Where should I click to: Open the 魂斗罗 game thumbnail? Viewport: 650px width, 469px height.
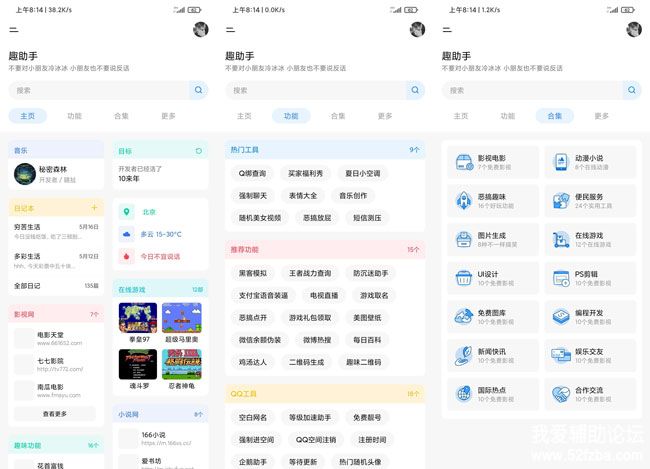(x=138, y=364)
